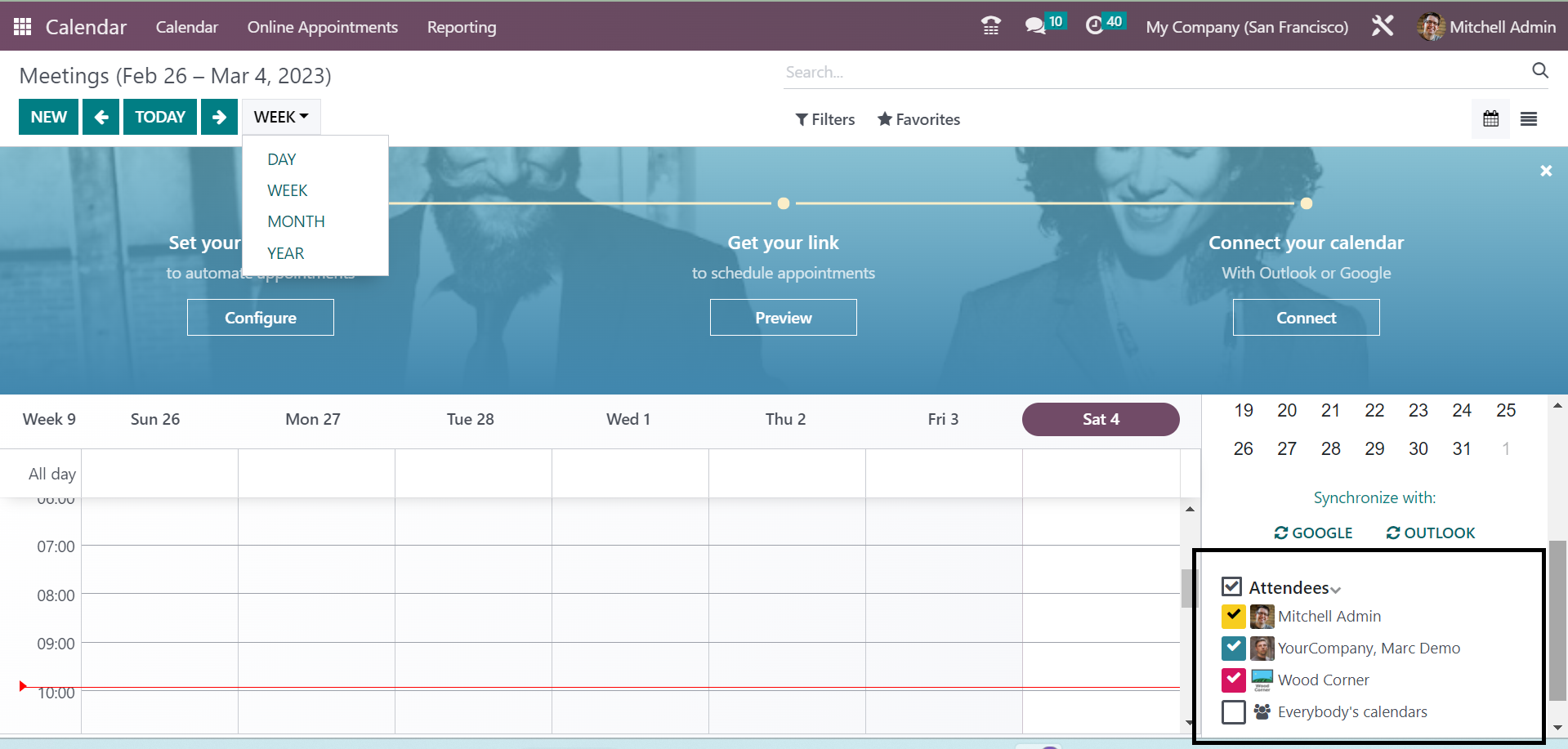This screenshot has width=1568, height=749.
Task: Open the Online Appointments menu
Action: pos(322,27)
